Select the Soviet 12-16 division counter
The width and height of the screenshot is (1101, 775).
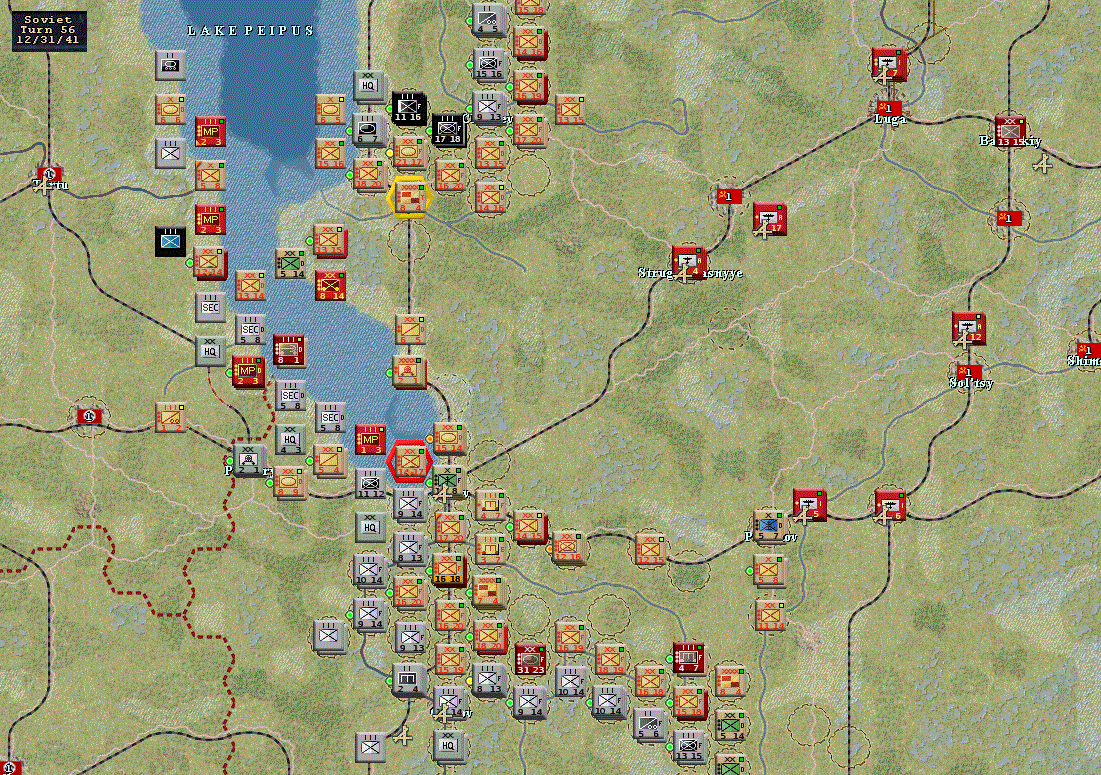click(x=568, y=547)
